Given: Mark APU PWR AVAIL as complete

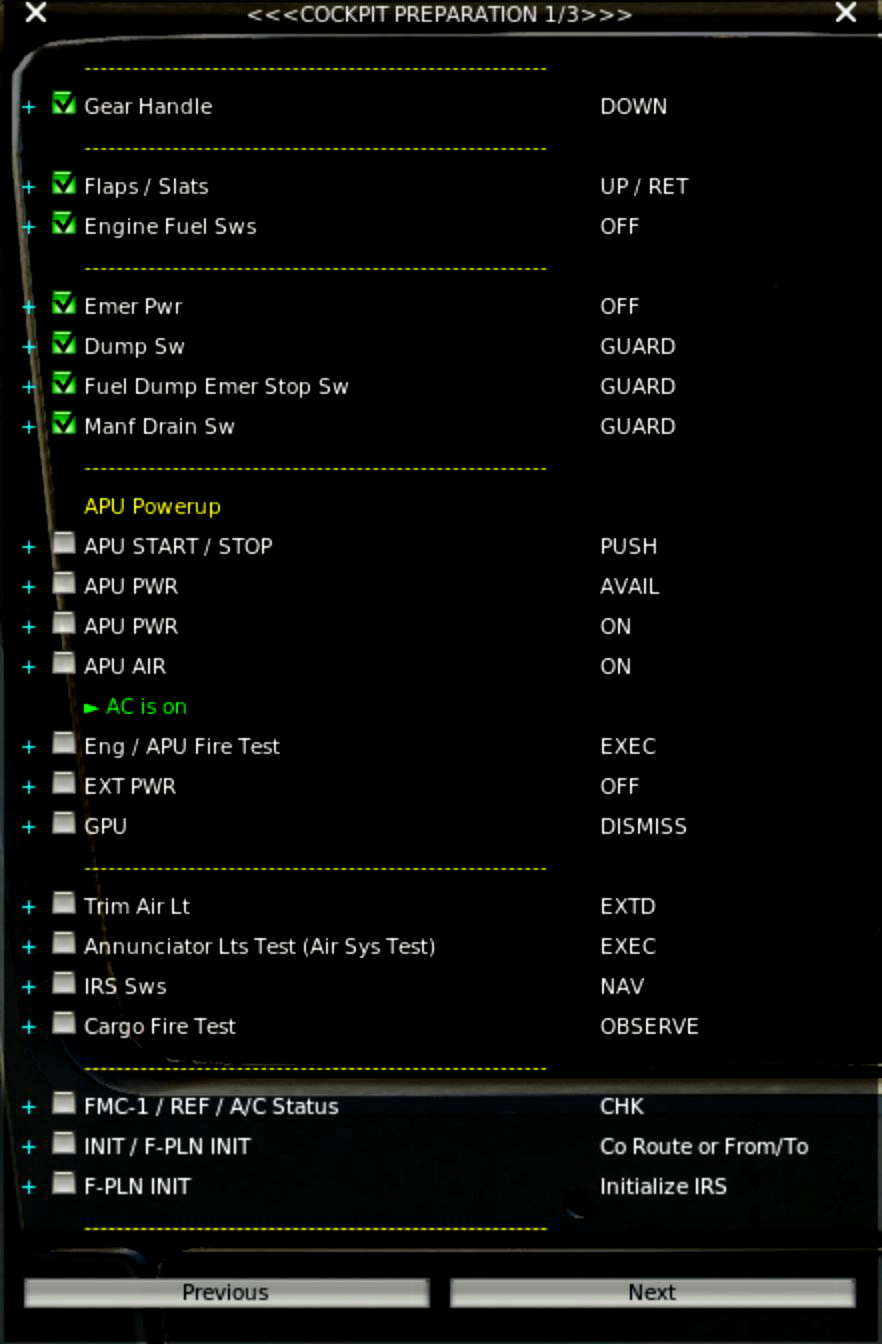Looking at the screenshot, I should [63, 586].
